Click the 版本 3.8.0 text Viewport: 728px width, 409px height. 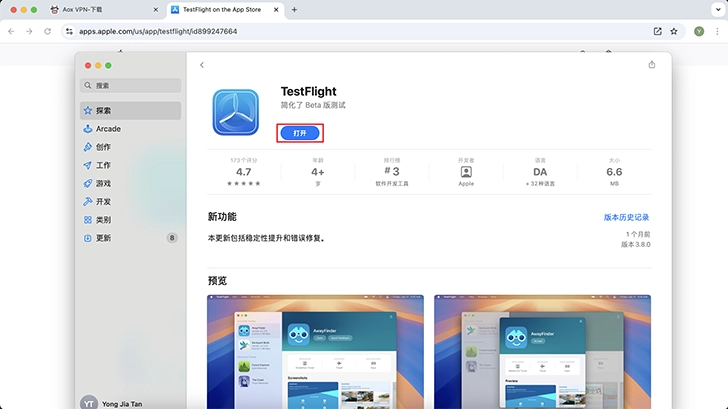click(636, 244)
